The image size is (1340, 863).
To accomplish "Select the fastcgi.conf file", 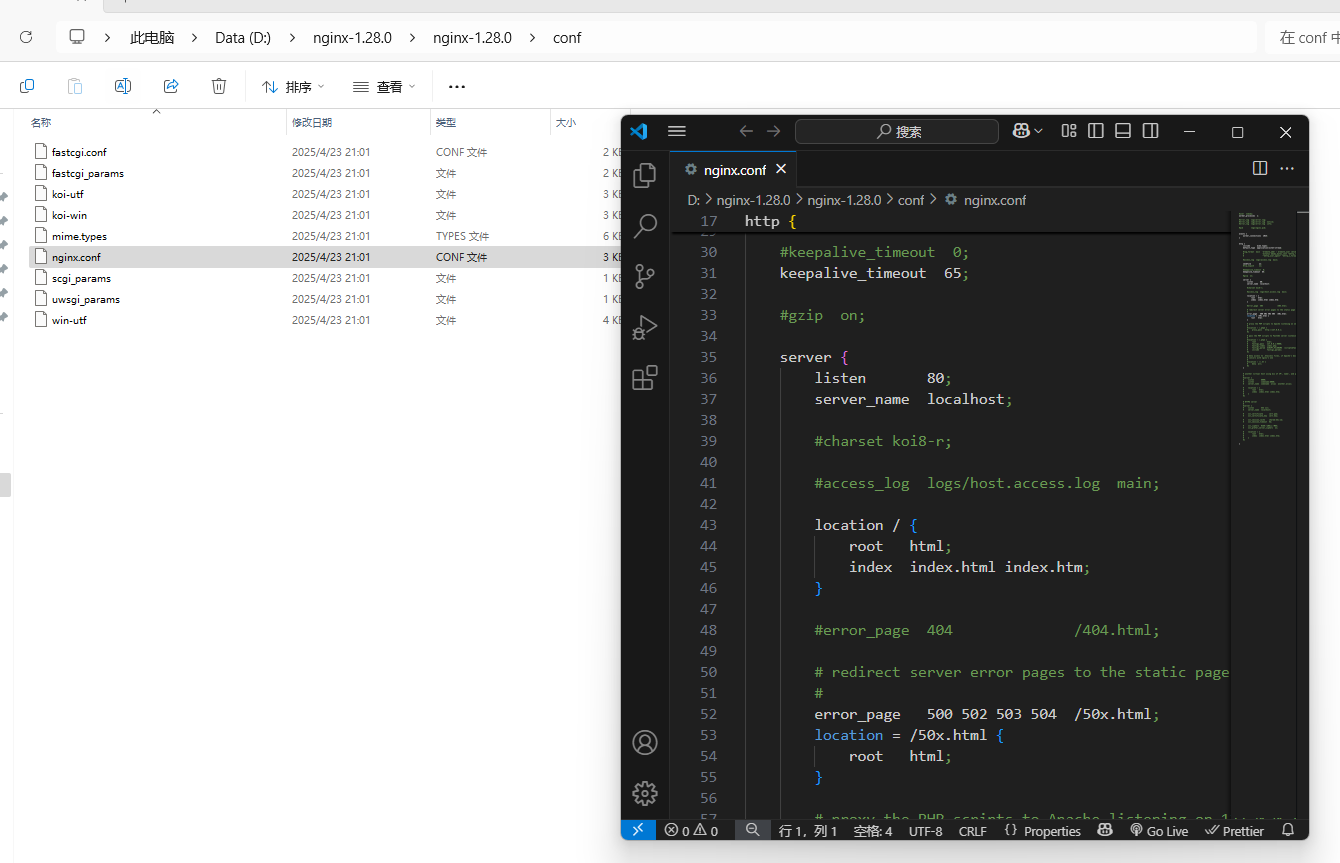I will pyautogui.click(x=79, y=152).
